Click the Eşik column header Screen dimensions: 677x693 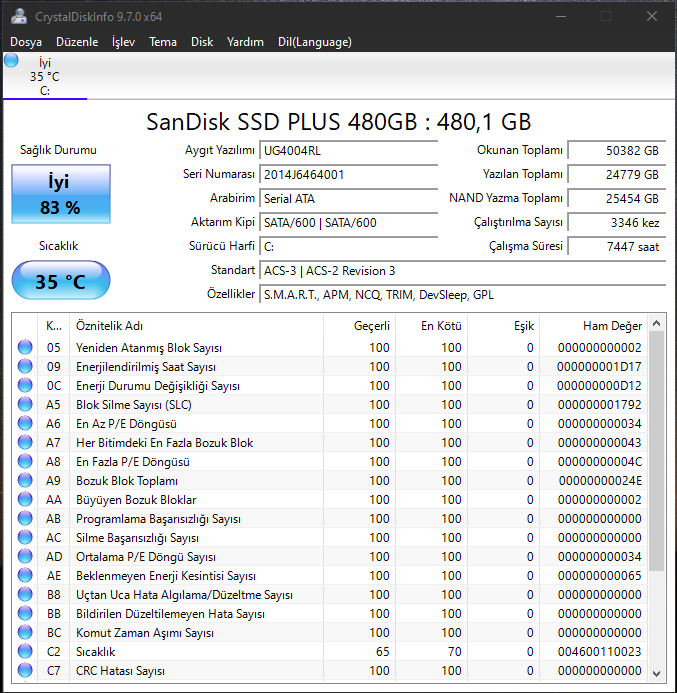tap(503, 326)
